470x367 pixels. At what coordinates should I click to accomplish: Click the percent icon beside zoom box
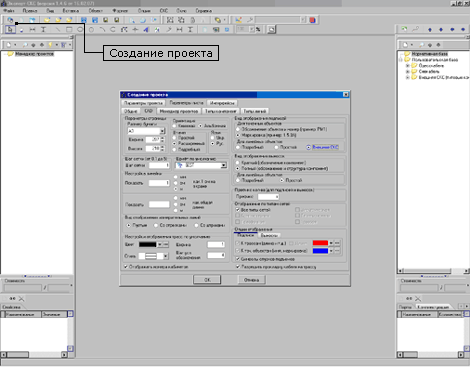coord(258,29)
